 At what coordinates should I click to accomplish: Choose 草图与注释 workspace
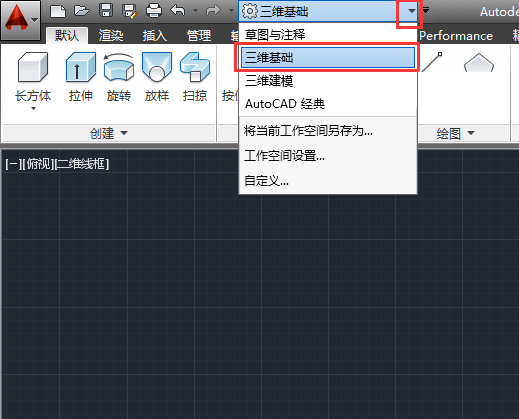(328, 34)
